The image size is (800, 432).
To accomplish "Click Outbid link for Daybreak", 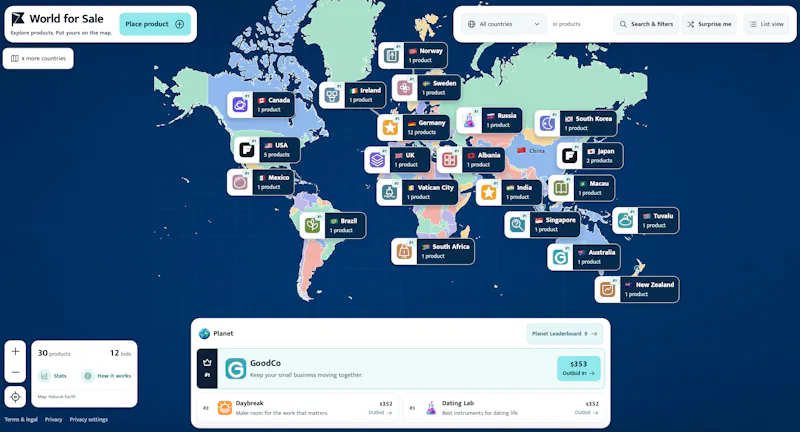I will pyautogui.click(x=380, y=413).
